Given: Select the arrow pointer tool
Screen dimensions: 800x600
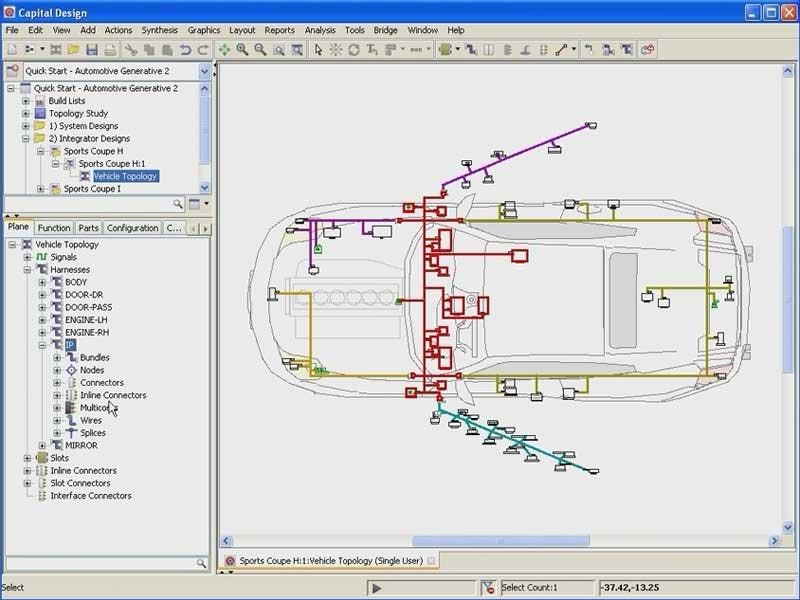Looking at the screenshot, I should pyautogui.click(x=318, y=49).
